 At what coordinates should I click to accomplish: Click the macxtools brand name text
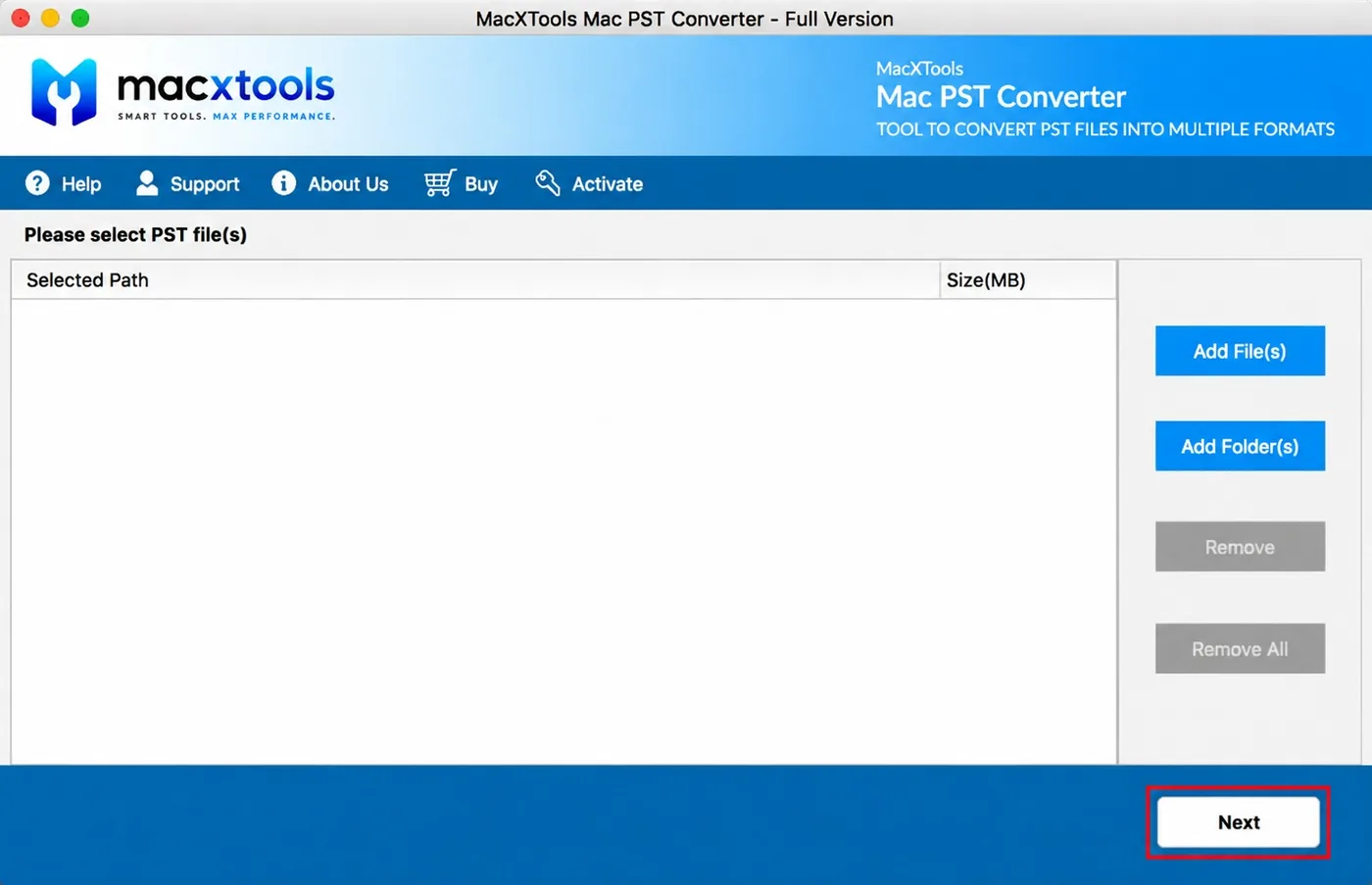[226, 86]
